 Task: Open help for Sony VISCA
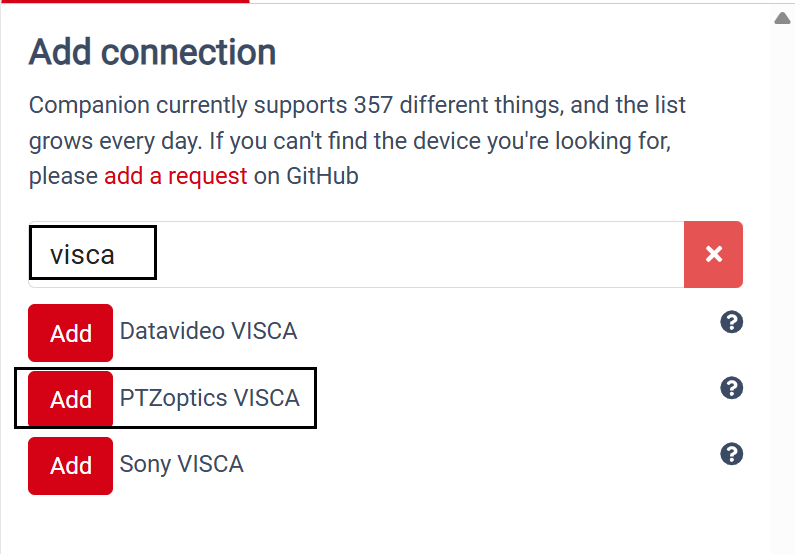coord(732,454)
